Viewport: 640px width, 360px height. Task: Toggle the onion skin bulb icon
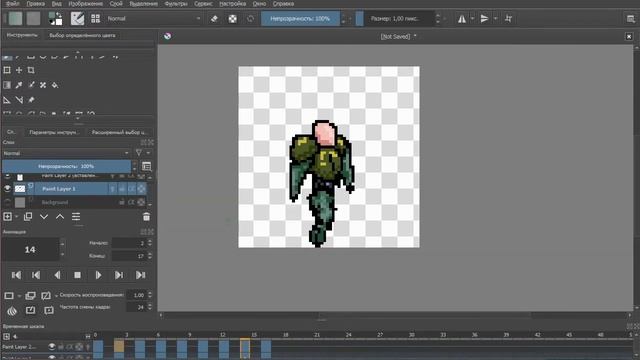[x=12, y=311]
